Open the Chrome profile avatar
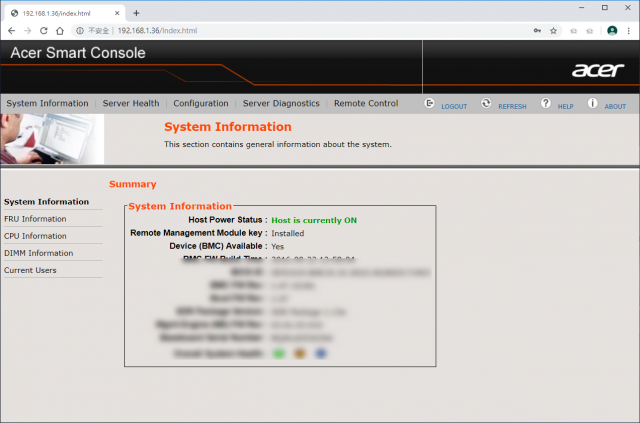The height and width of the screenshot is (423, 640). (x=612, y=31)
